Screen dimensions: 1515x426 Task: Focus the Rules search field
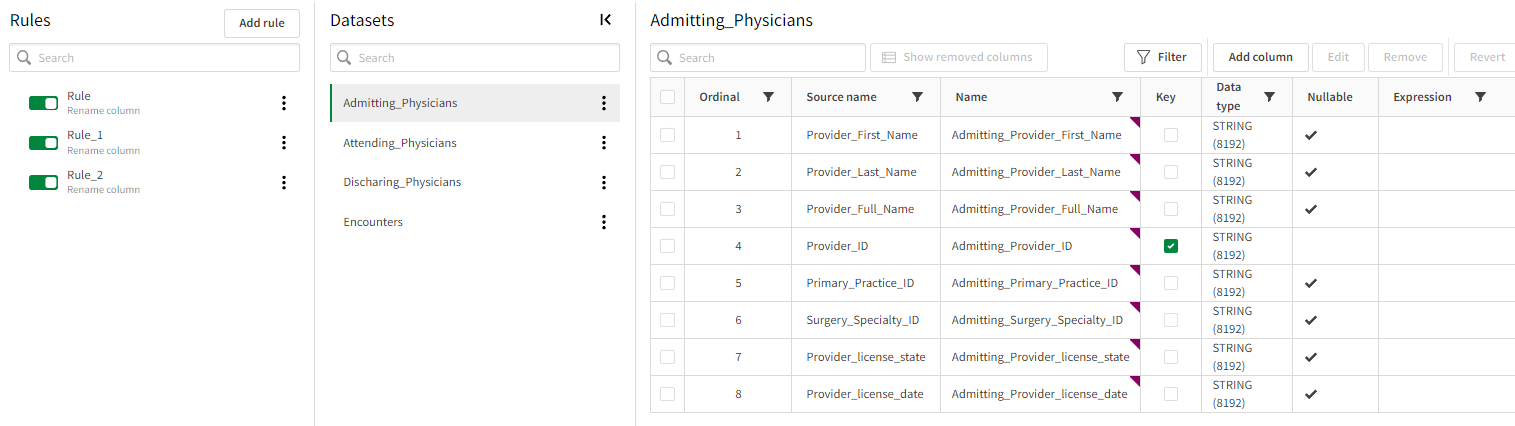(155, 58)
